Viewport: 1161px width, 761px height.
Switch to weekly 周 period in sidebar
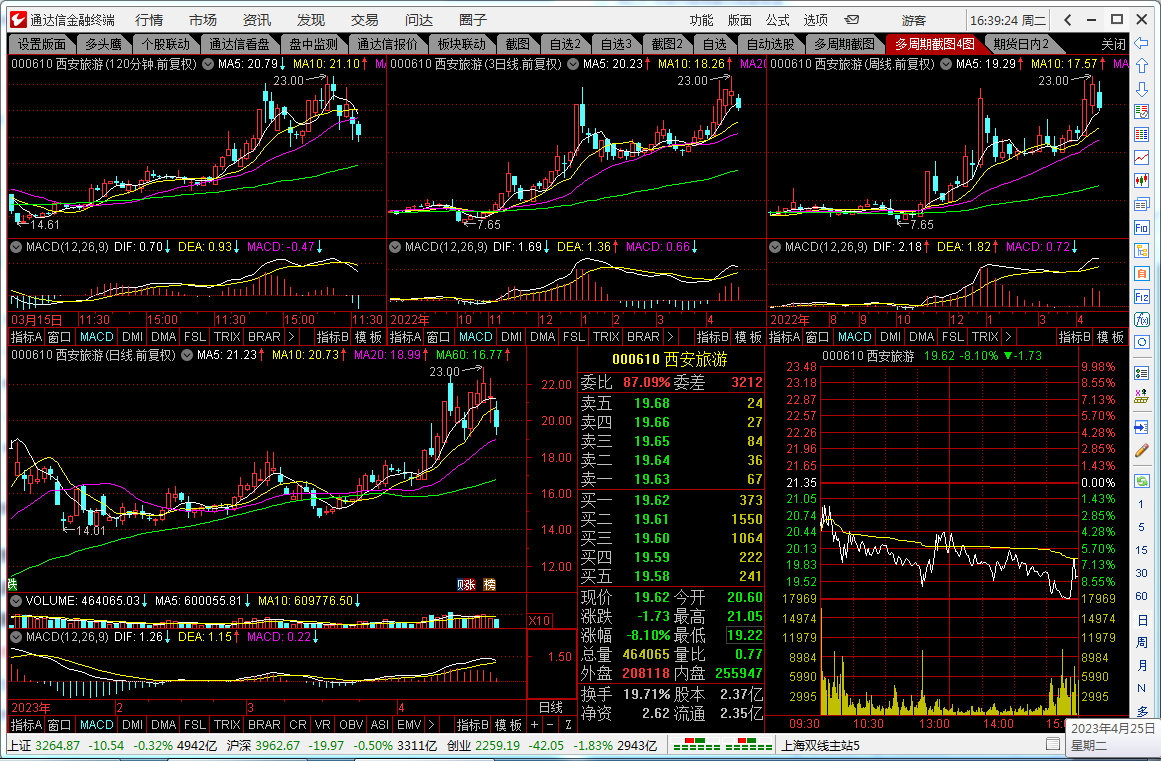point(1142,643)
